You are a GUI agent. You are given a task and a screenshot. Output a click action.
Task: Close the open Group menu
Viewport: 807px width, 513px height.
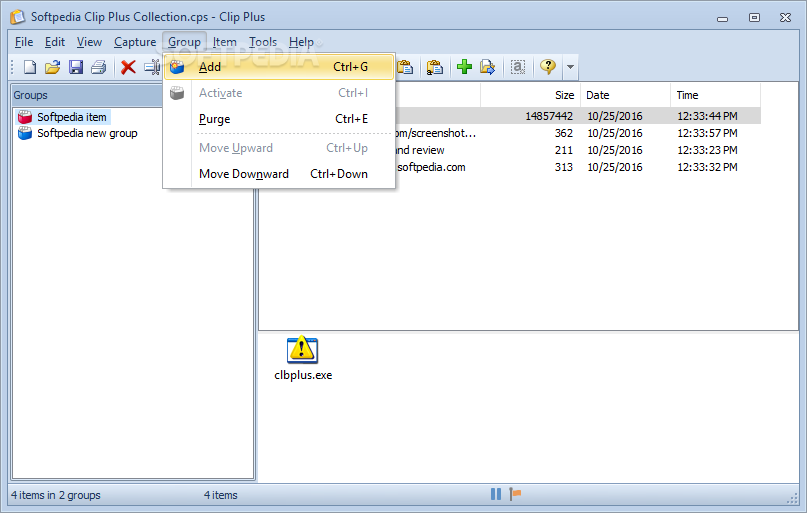(x=184, y=42)
